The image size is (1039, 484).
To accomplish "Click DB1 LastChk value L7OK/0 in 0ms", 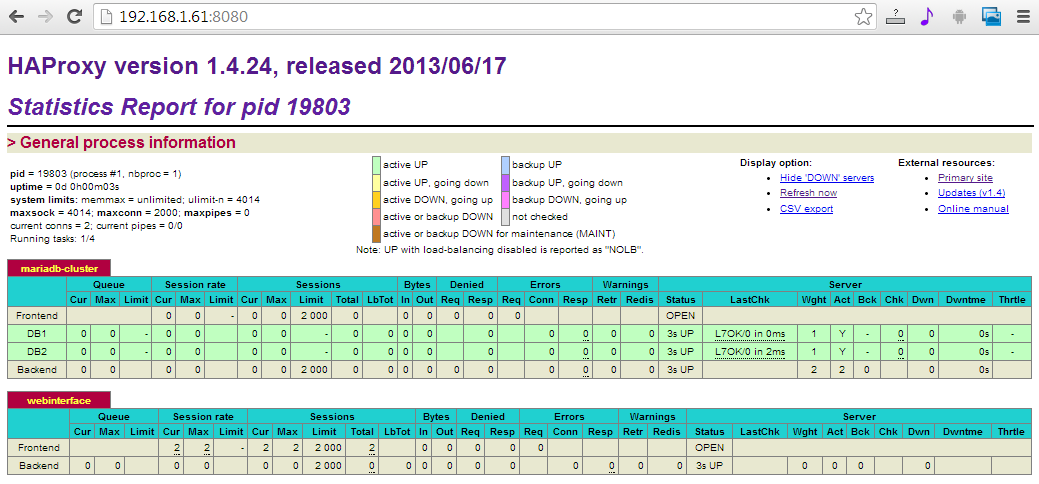I will (750, 334).
